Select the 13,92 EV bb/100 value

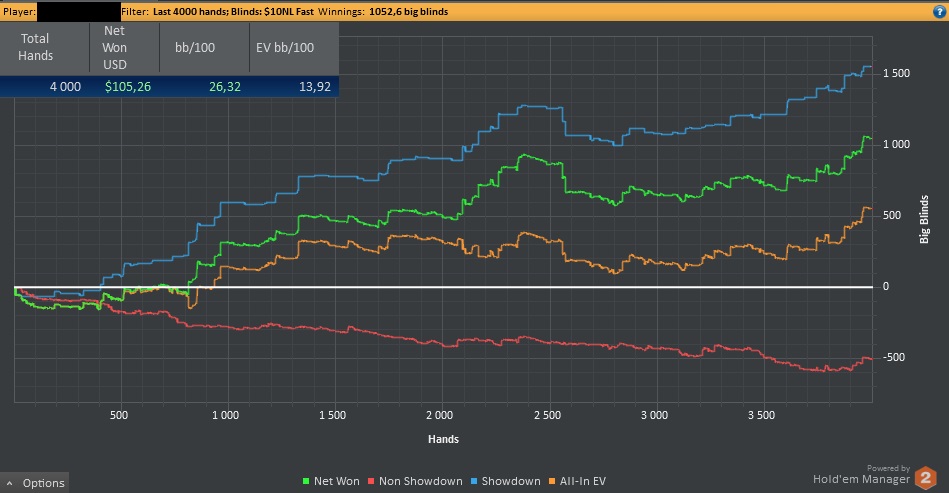point(315,87)
